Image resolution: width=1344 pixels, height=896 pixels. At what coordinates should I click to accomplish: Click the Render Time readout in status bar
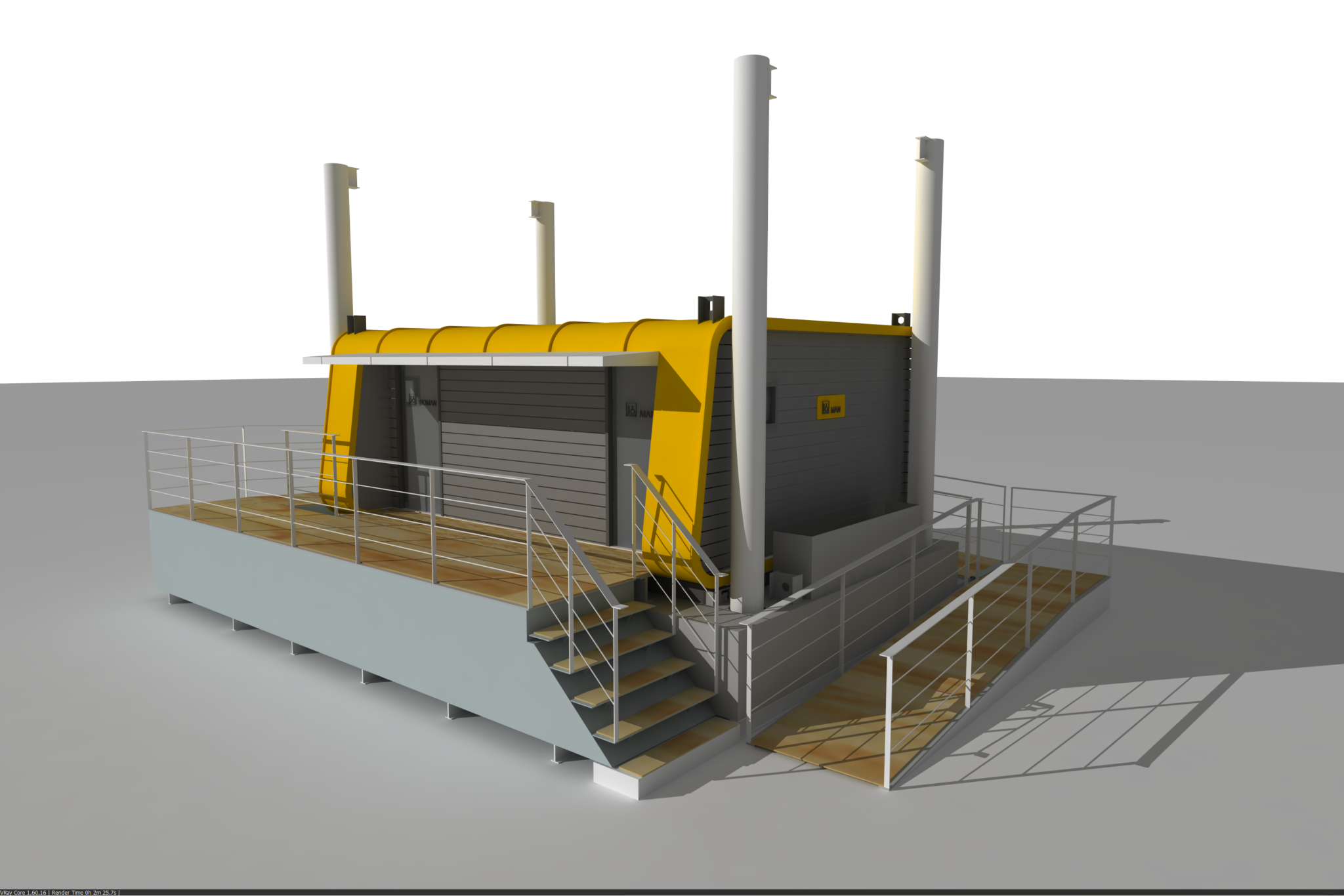83,893
